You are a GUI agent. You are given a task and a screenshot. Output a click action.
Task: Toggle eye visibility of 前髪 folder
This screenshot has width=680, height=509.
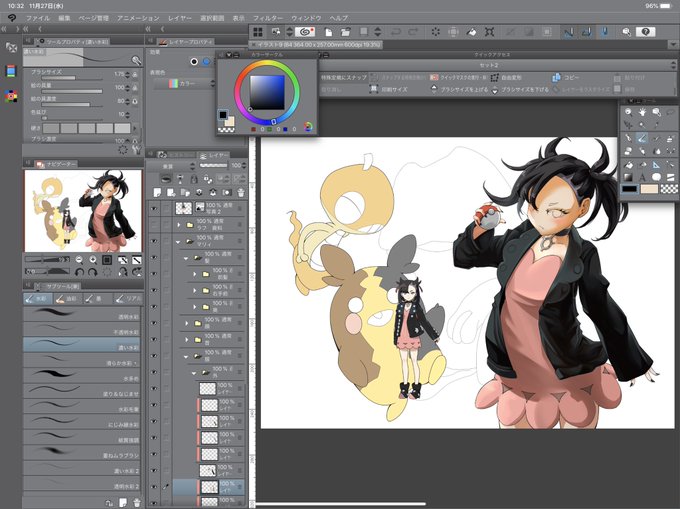(154, 274)
